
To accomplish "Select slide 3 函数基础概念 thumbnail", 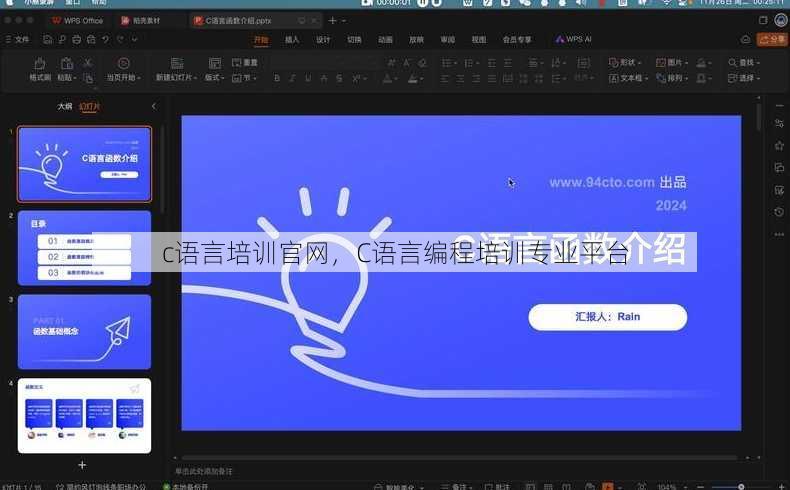I will (84, 332).
